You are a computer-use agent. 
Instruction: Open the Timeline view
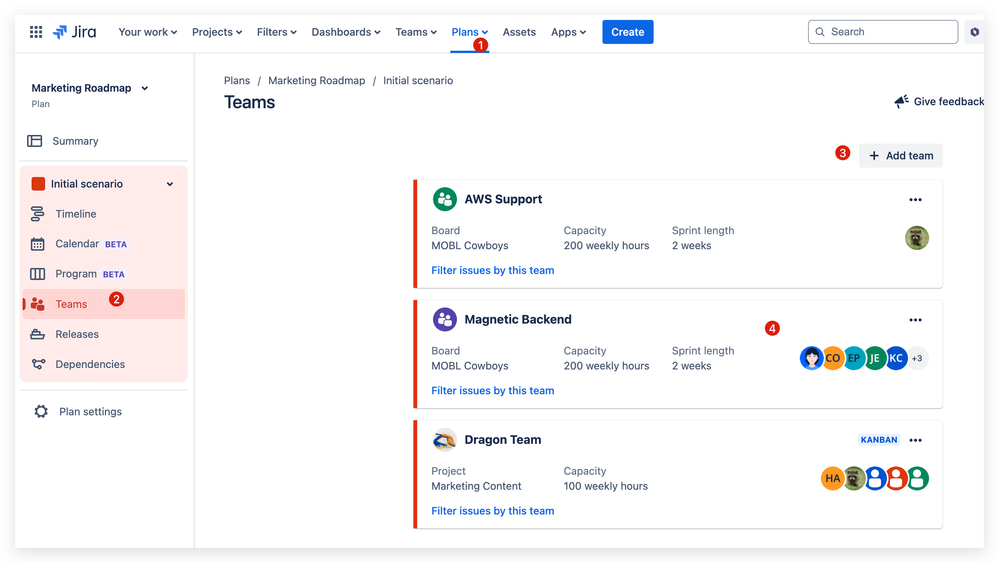(104, 214)
